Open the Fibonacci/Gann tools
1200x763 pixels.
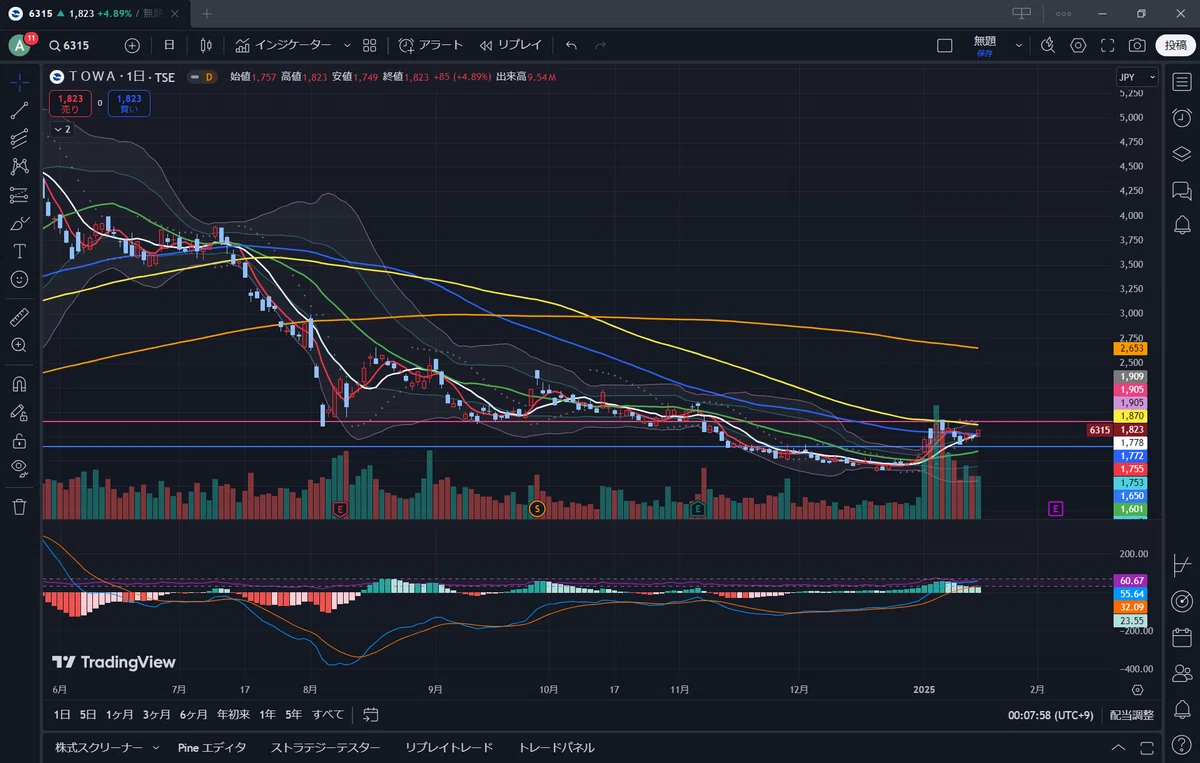[19, 138]
